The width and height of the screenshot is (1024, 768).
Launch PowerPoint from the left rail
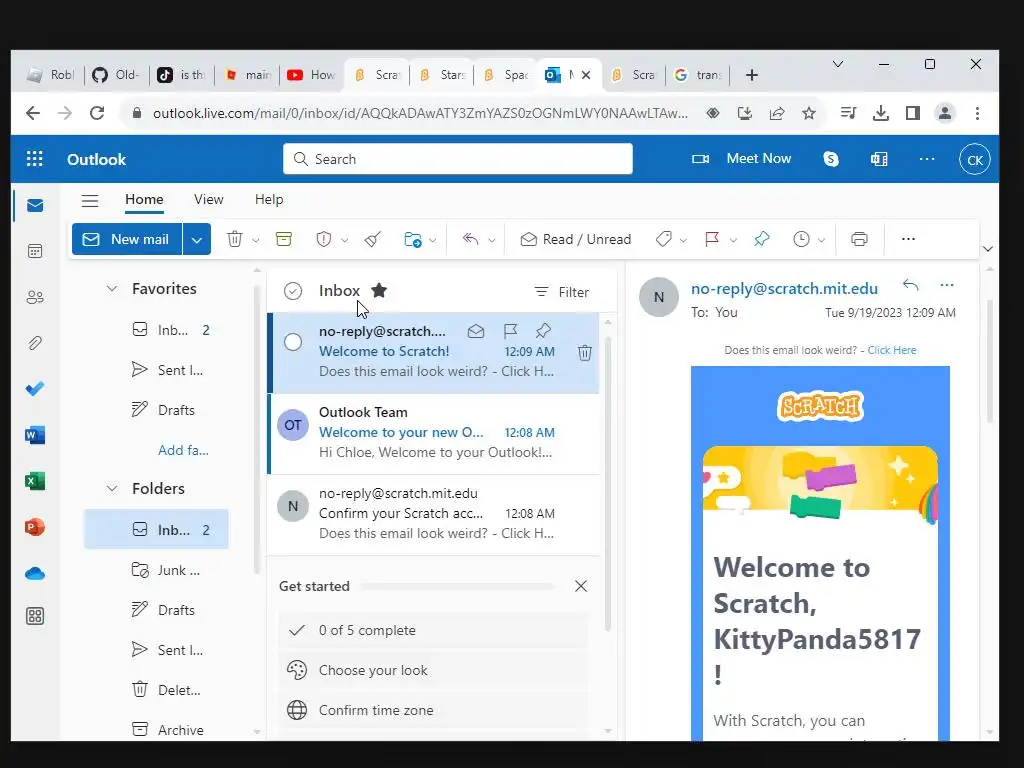pyautogui.click(x=35, y=527)
